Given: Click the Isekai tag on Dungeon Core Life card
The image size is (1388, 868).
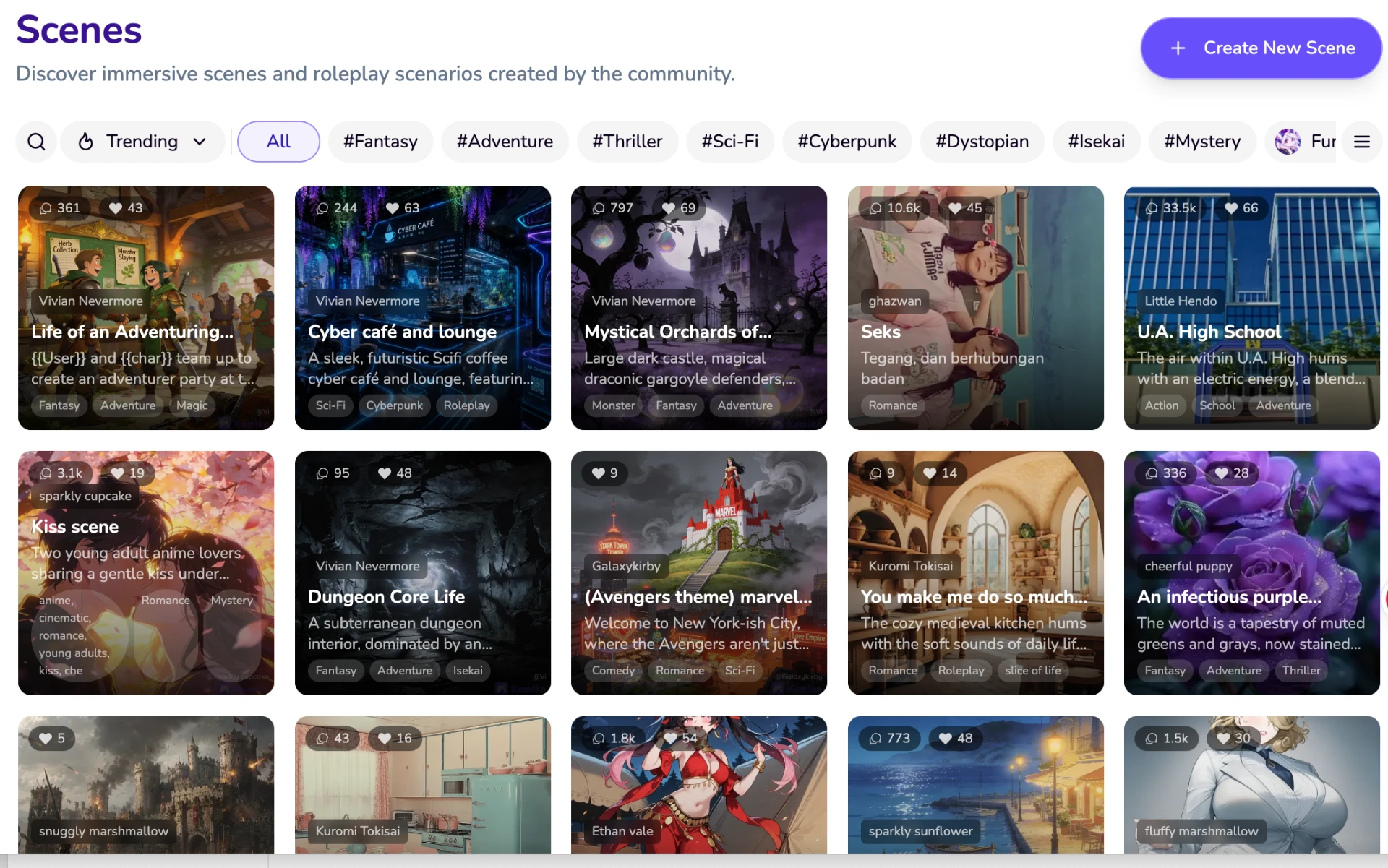Looking at the screenshot, I should point(468,671).
